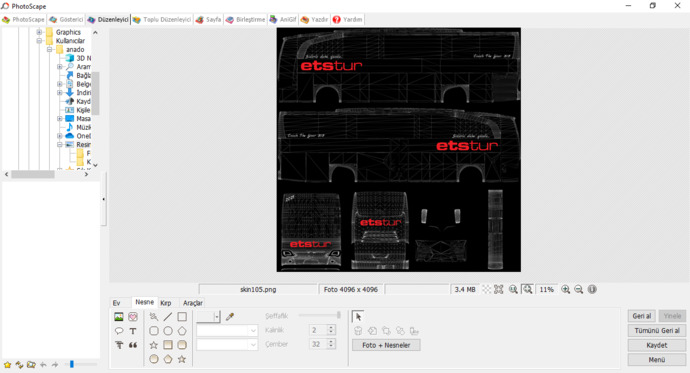Select the arrow pointer object tool

click(x=358, y=317)
